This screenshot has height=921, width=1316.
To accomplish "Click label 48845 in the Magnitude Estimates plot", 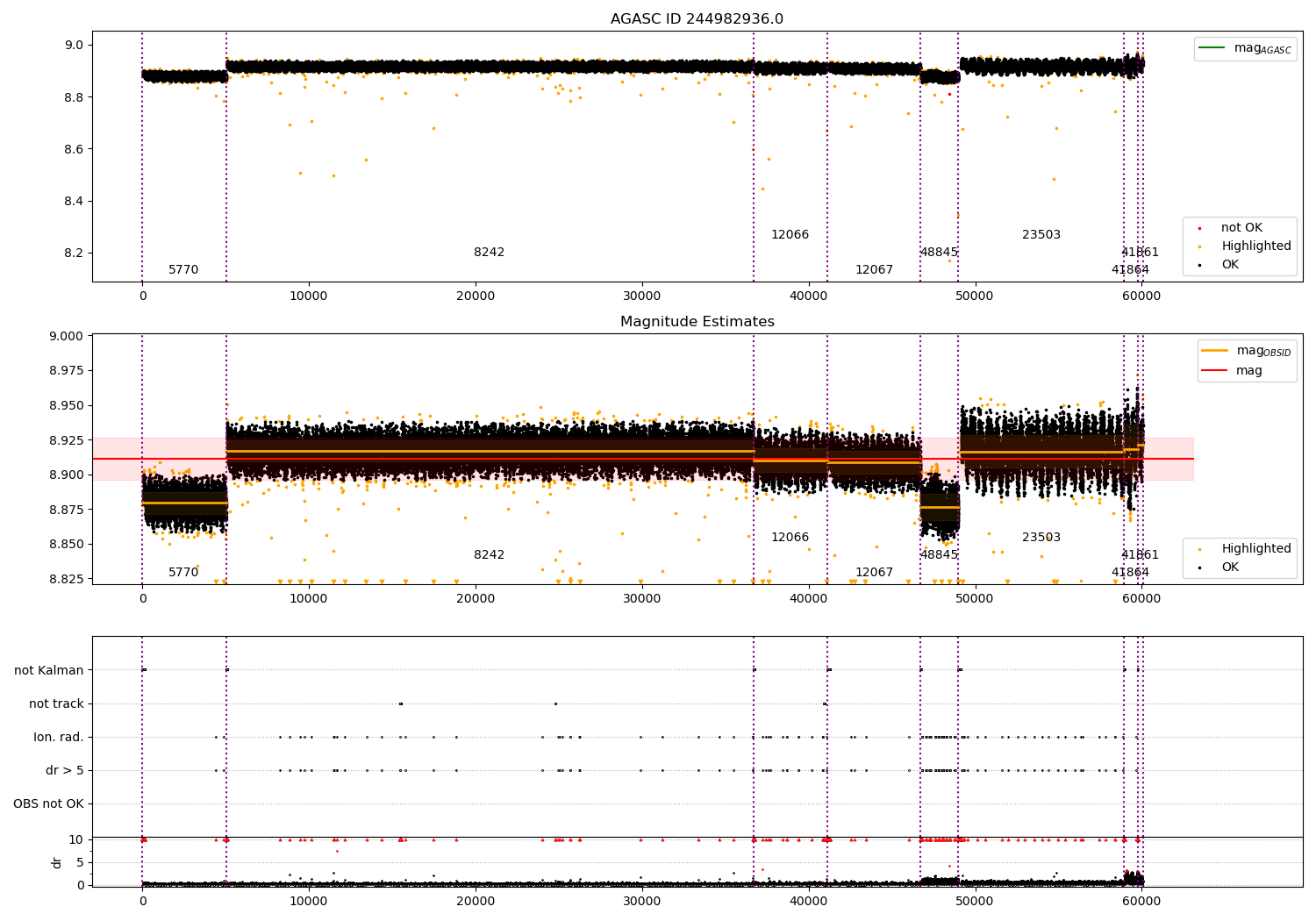I will 939,555.
